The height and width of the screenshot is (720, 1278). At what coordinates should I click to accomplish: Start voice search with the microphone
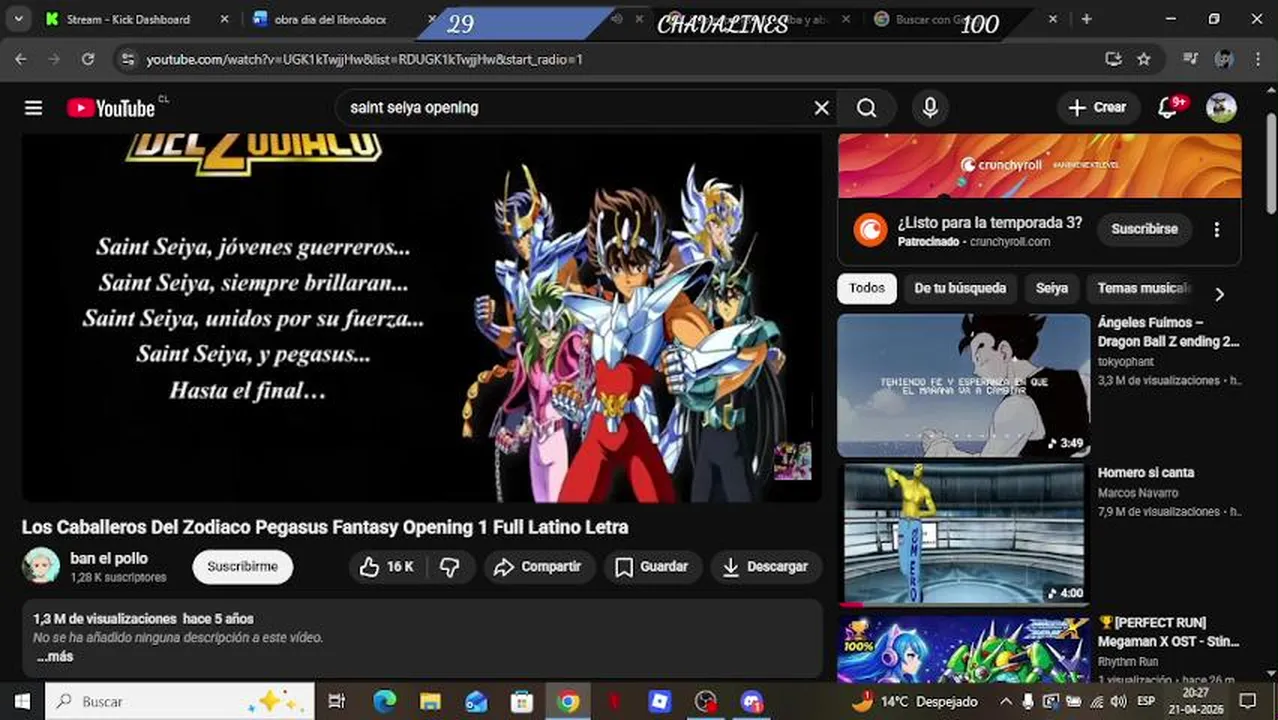pyautogui.click(x=930, y=108)
